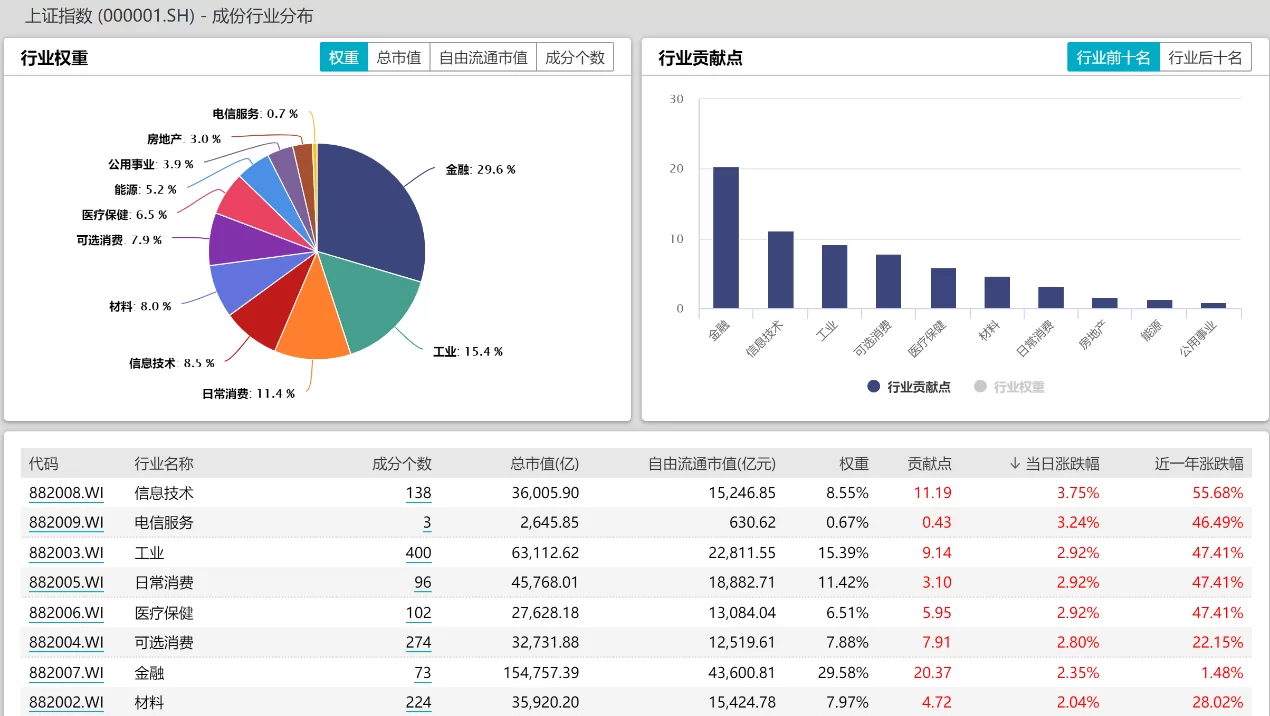Click the 工业 bar in contribution chart
Viewport: 1270px width, 716px height.
835,277
